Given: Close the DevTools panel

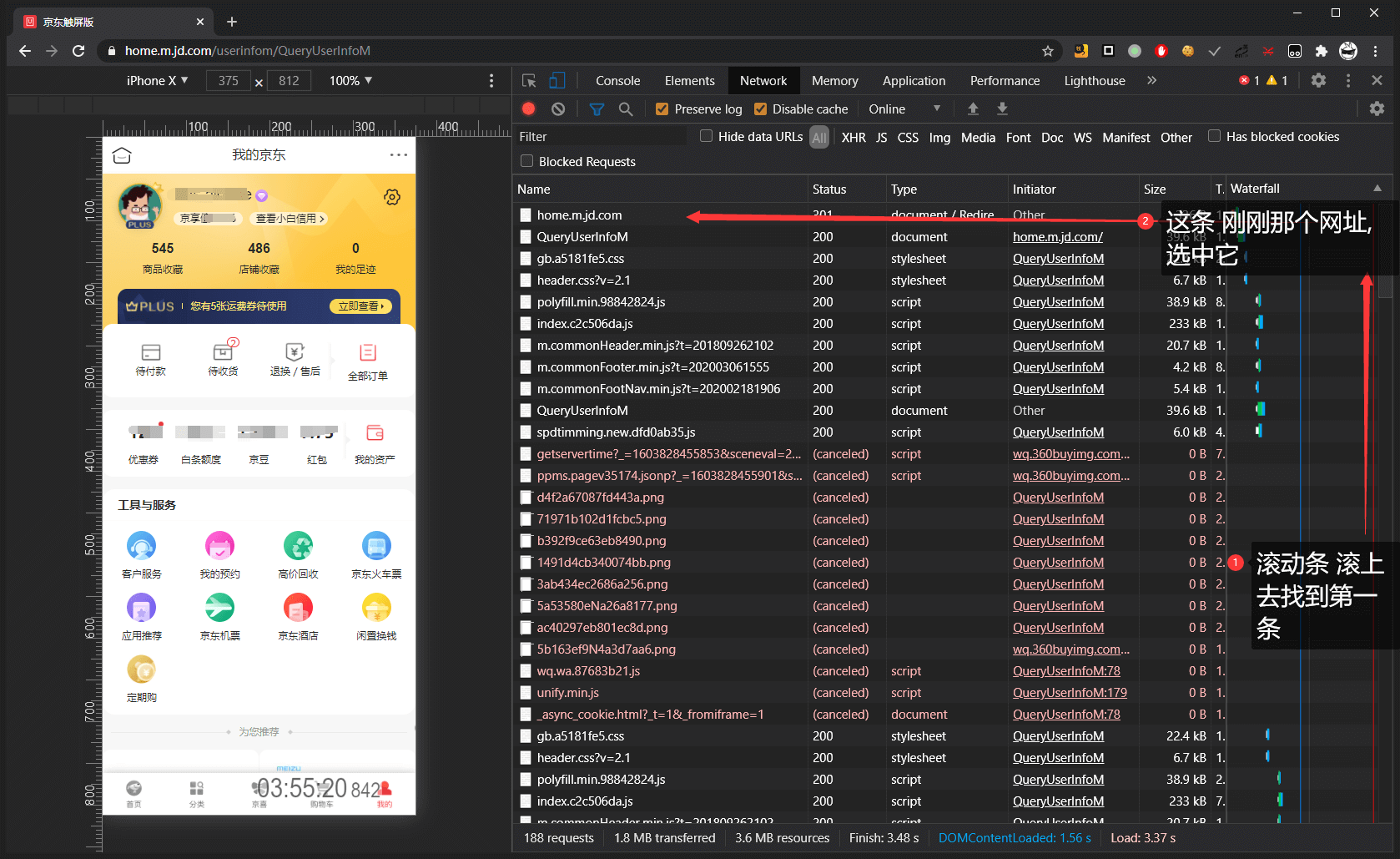Looking at the screenshot, I should tap(1377, 80).
